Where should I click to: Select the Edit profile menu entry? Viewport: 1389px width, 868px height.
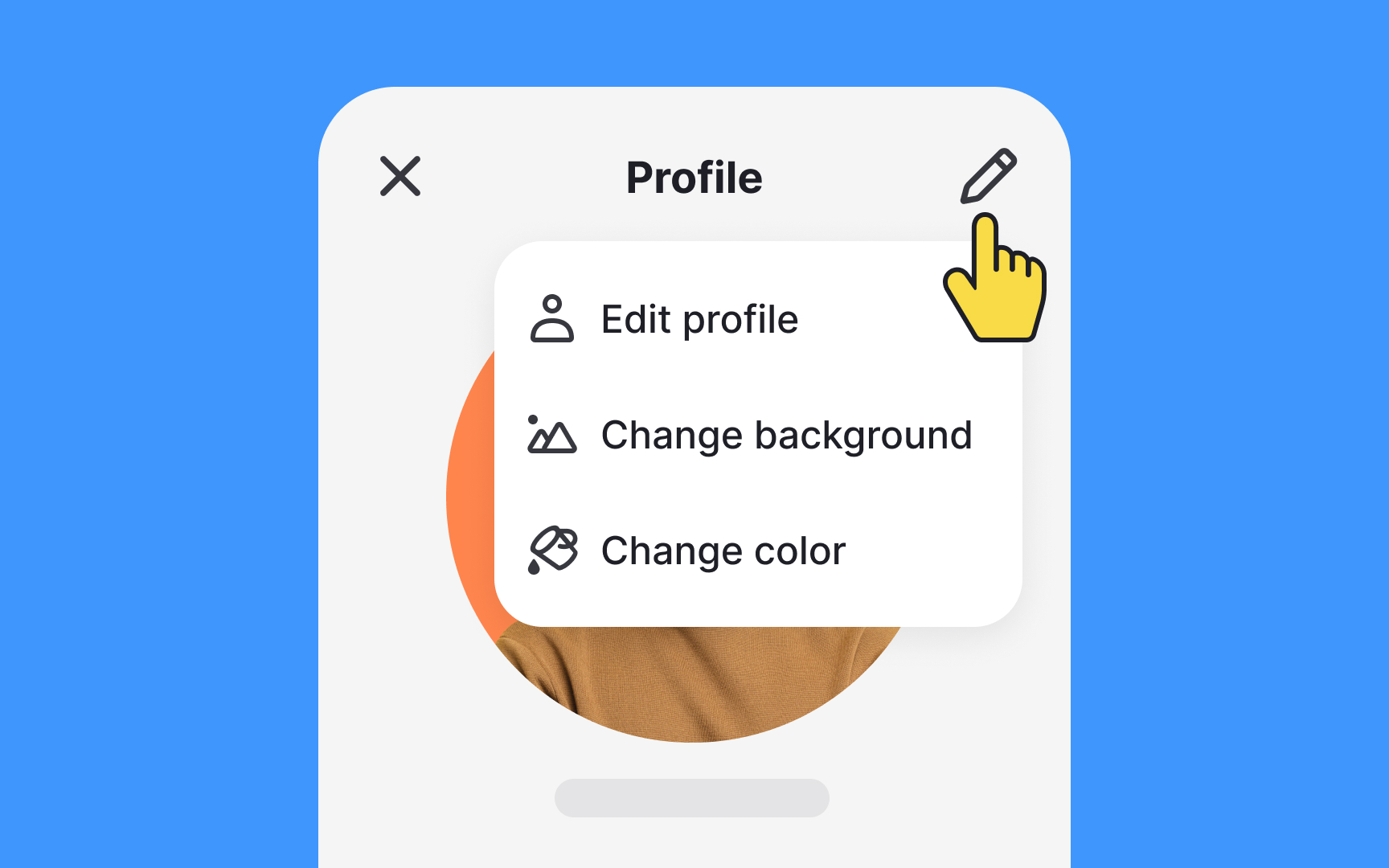(758, 319)
